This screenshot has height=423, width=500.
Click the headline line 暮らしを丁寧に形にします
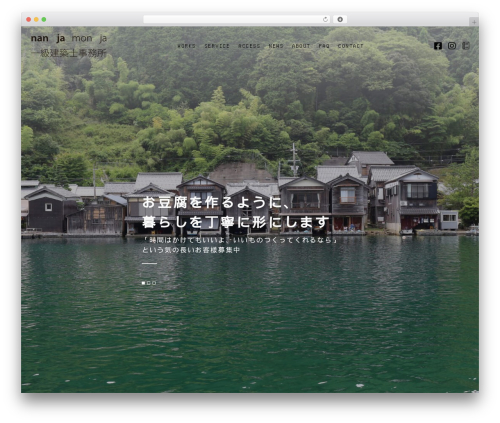point(236,222)
